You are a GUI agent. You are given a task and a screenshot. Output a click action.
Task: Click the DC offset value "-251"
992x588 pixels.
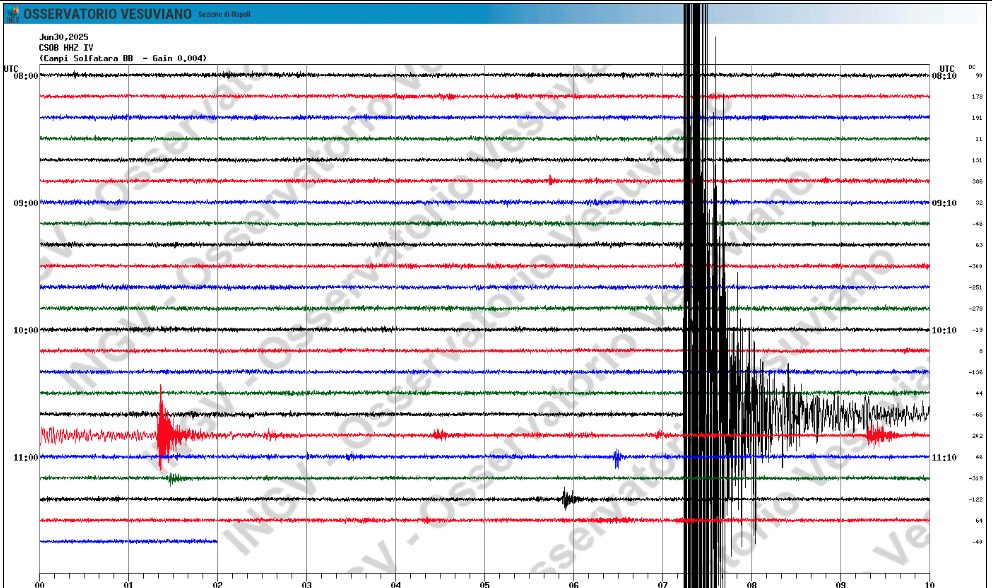976,288
